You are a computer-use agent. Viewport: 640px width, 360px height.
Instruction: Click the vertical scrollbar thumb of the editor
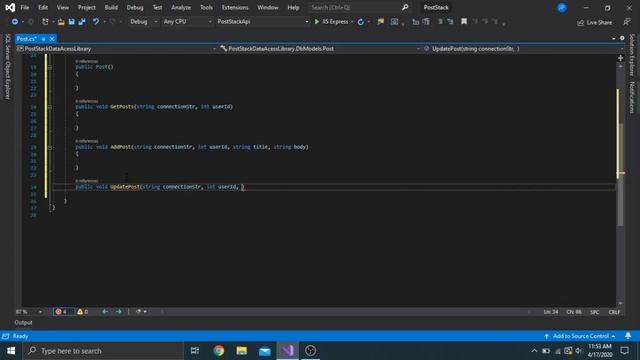pyautogui.click(x=620, y=174)
